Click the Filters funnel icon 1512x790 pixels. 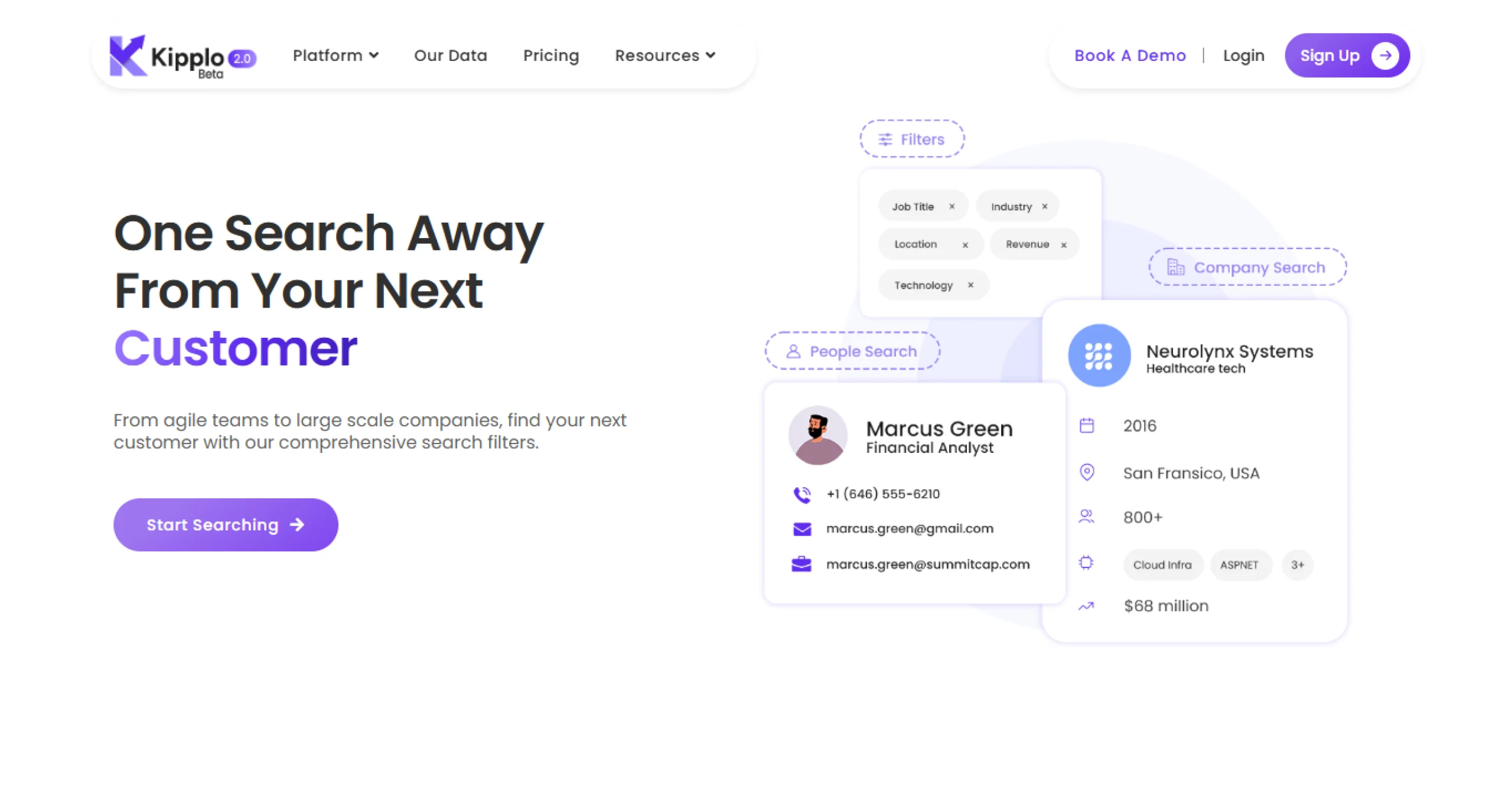coord(885,139)
